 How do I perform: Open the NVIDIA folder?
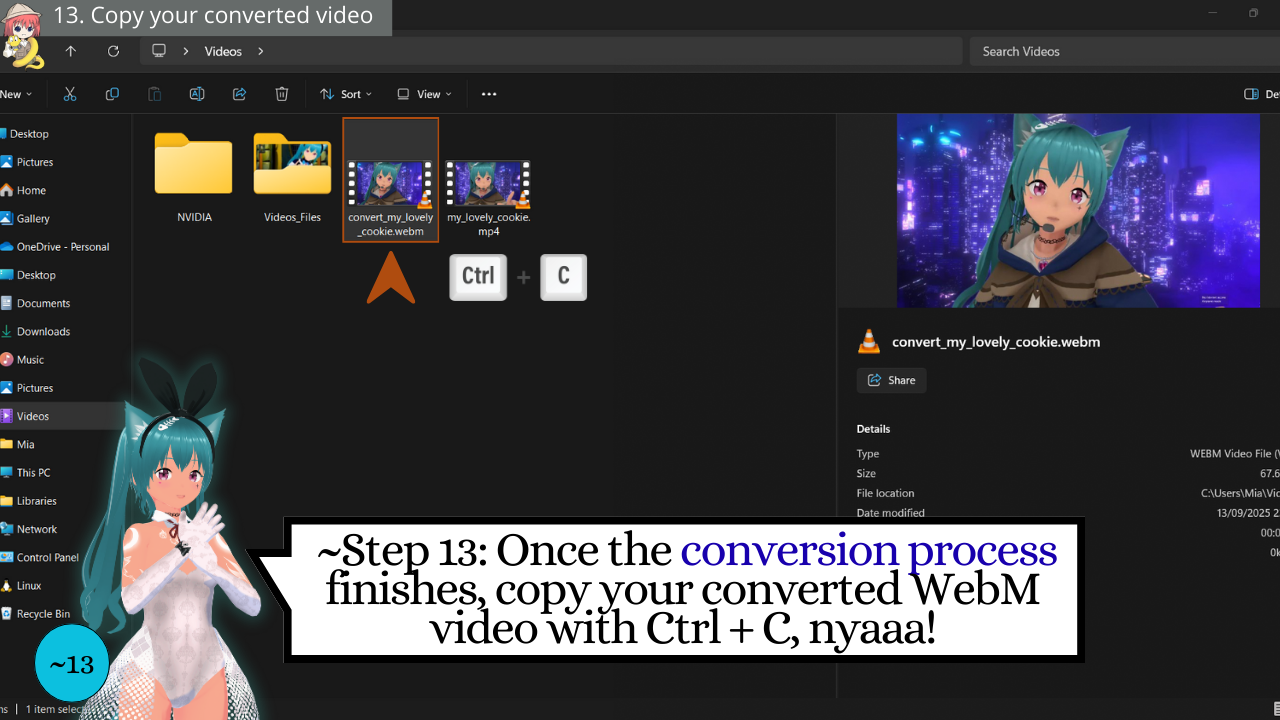click(x=194, y=177)
